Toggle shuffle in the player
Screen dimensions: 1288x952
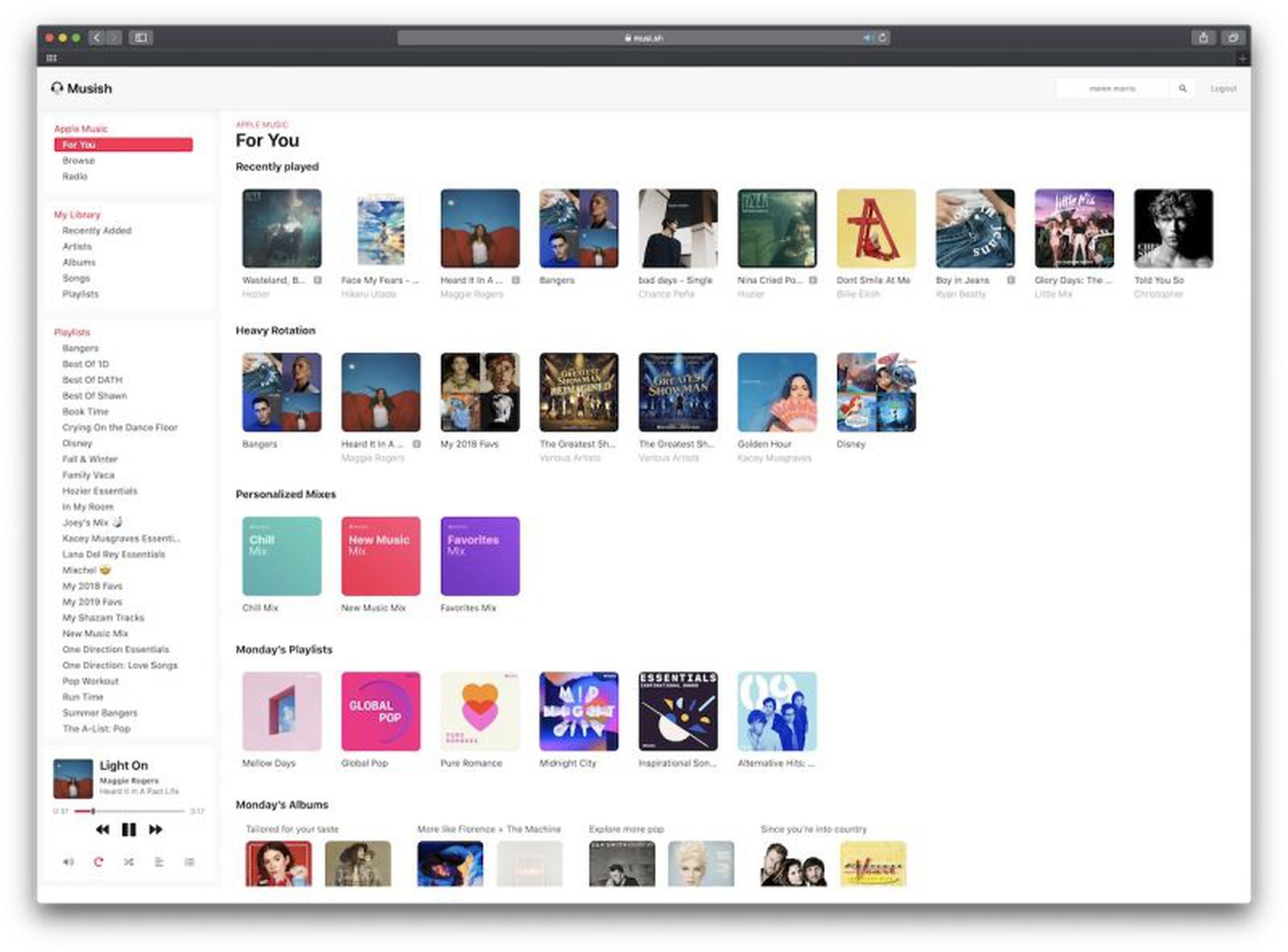click(129, 862)
